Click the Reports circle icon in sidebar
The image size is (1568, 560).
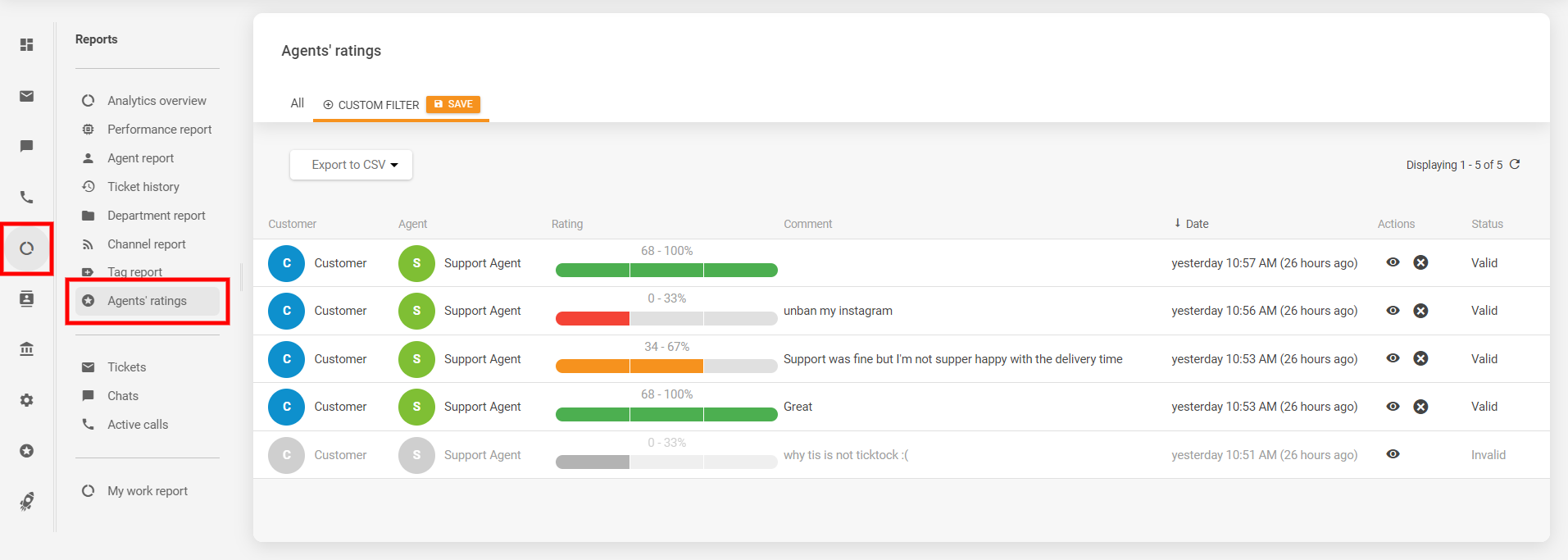click(27, 248)
